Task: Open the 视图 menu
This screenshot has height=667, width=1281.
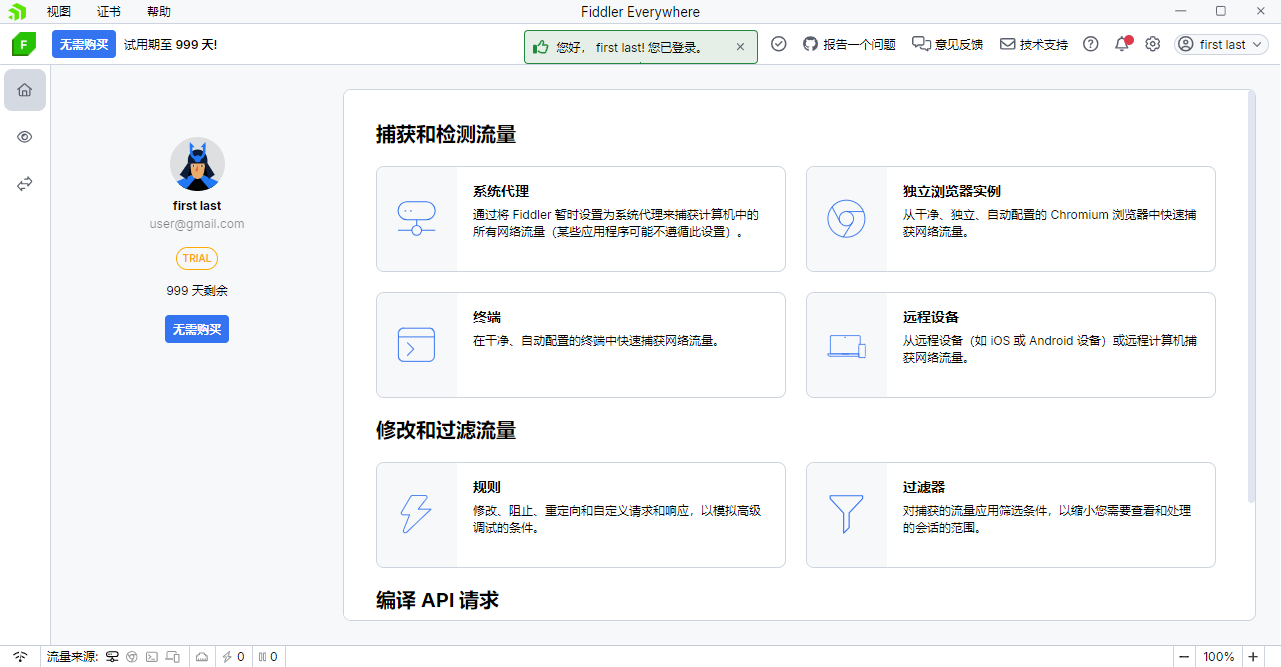Action: [59, 12]
